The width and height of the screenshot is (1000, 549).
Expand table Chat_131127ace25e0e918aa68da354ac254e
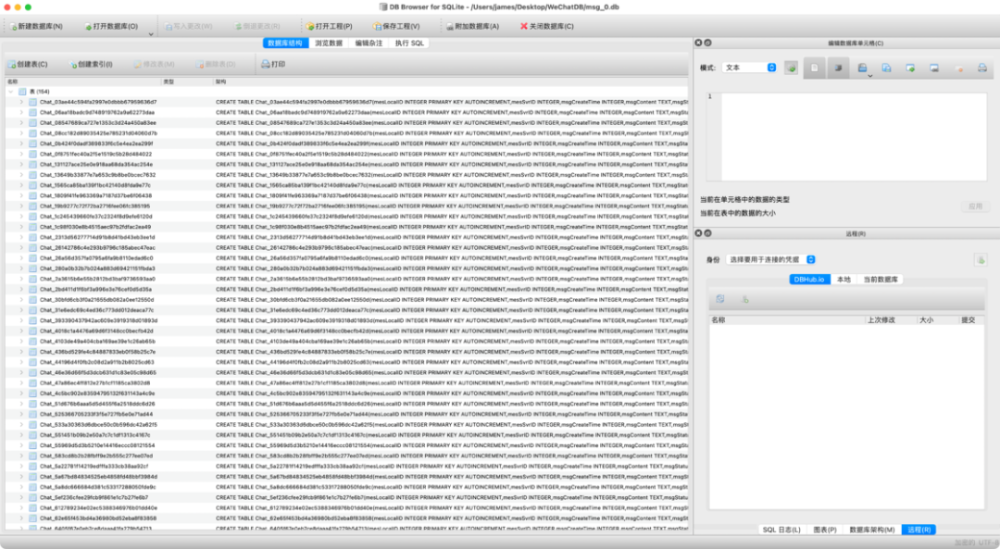(x=21, y=165)
